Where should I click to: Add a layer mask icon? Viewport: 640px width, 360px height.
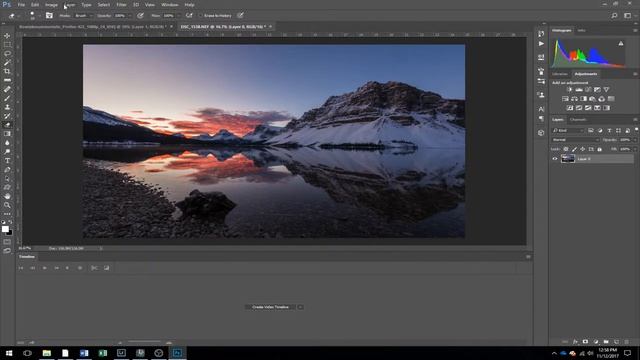click(x=585, y=342)
